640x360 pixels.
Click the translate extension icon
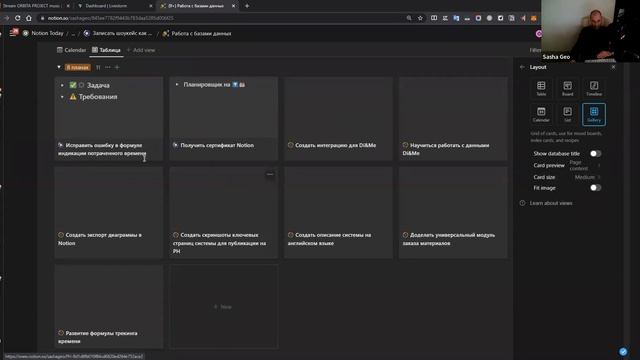tap(456, 18)
